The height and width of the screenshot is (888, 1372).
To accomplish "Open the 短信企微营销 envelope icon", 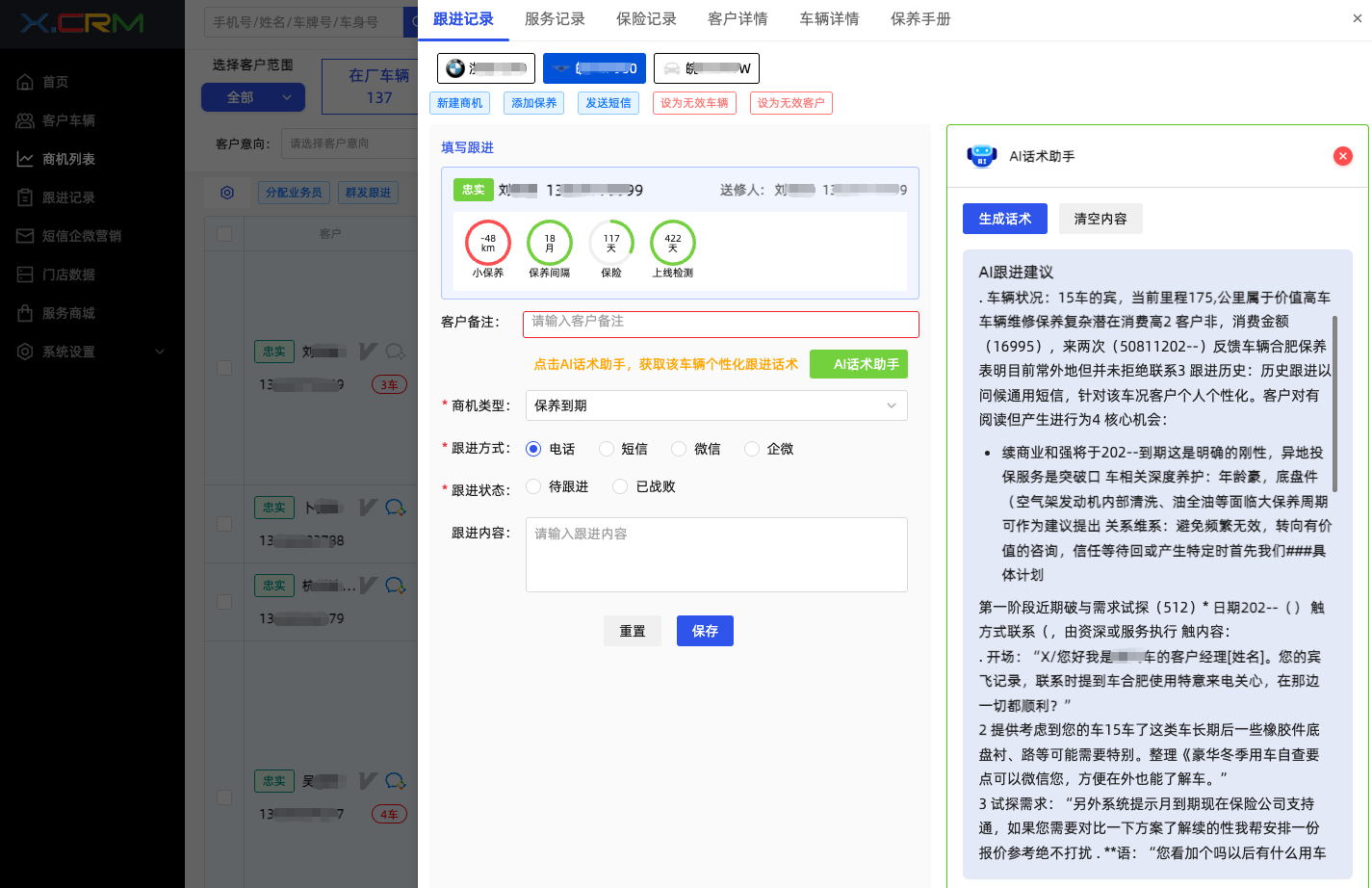I will click(x=25, y=236).
